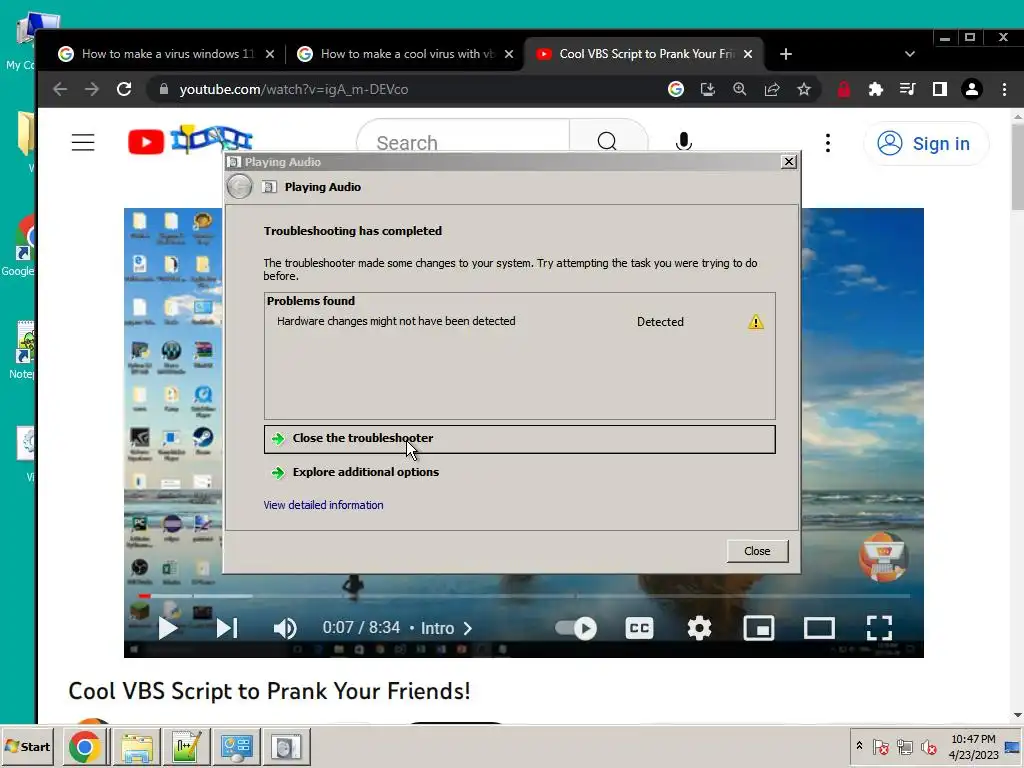Screen dimensions: 1024x768
Task: Open the red lock extension
Action: pos(844,89)
